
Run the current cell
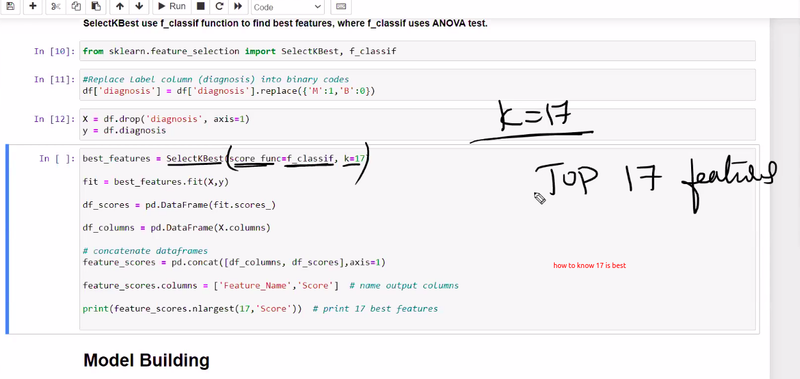pyautogui.click(x=172, y=6)
